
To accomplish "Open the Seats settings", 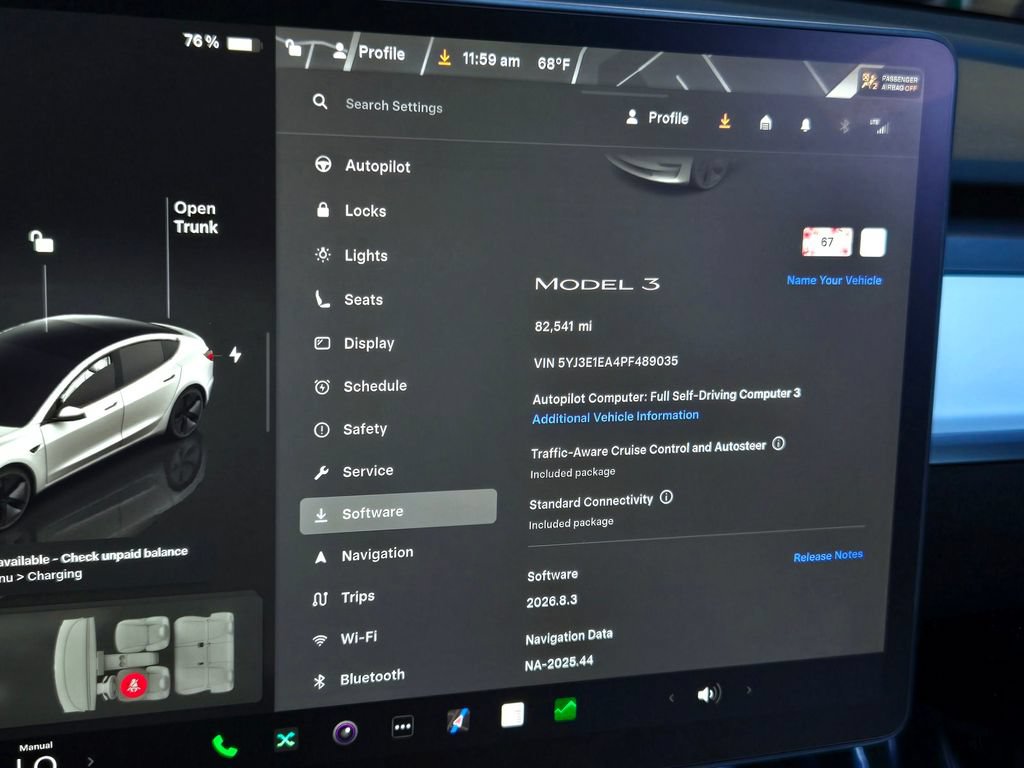I will pos(349,300).
